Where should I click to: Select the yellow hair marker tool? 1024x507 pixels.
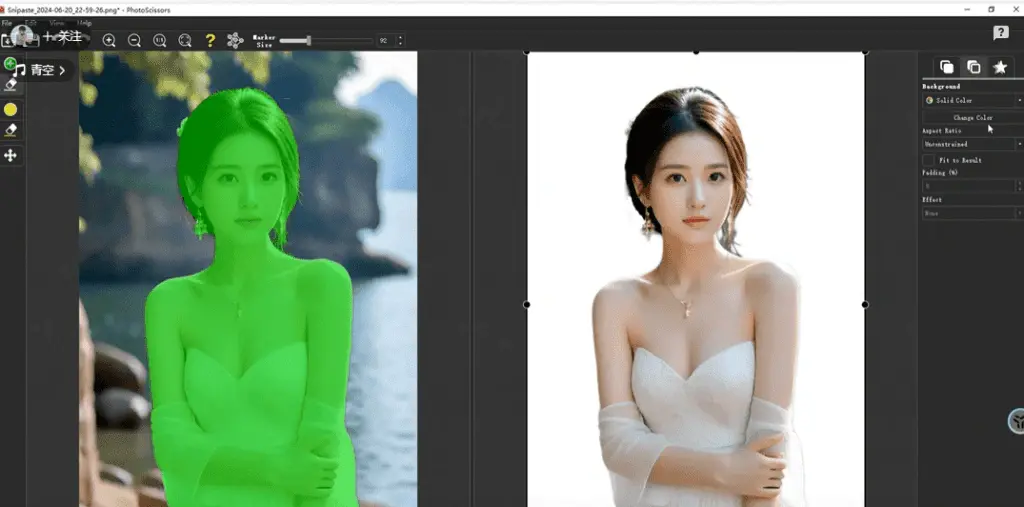tap(11, 109)
